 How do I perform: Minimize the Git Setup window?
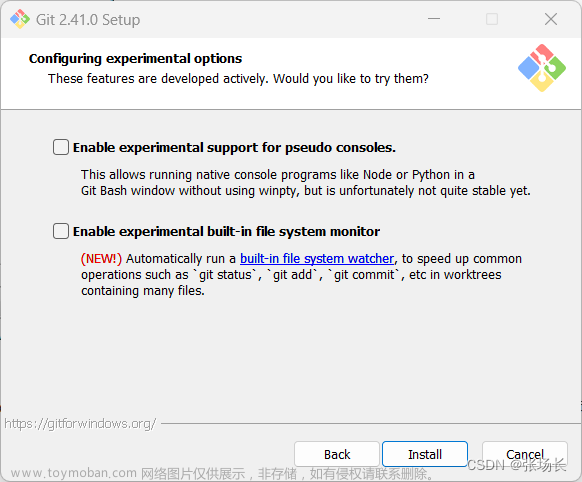tap(434, 19)
